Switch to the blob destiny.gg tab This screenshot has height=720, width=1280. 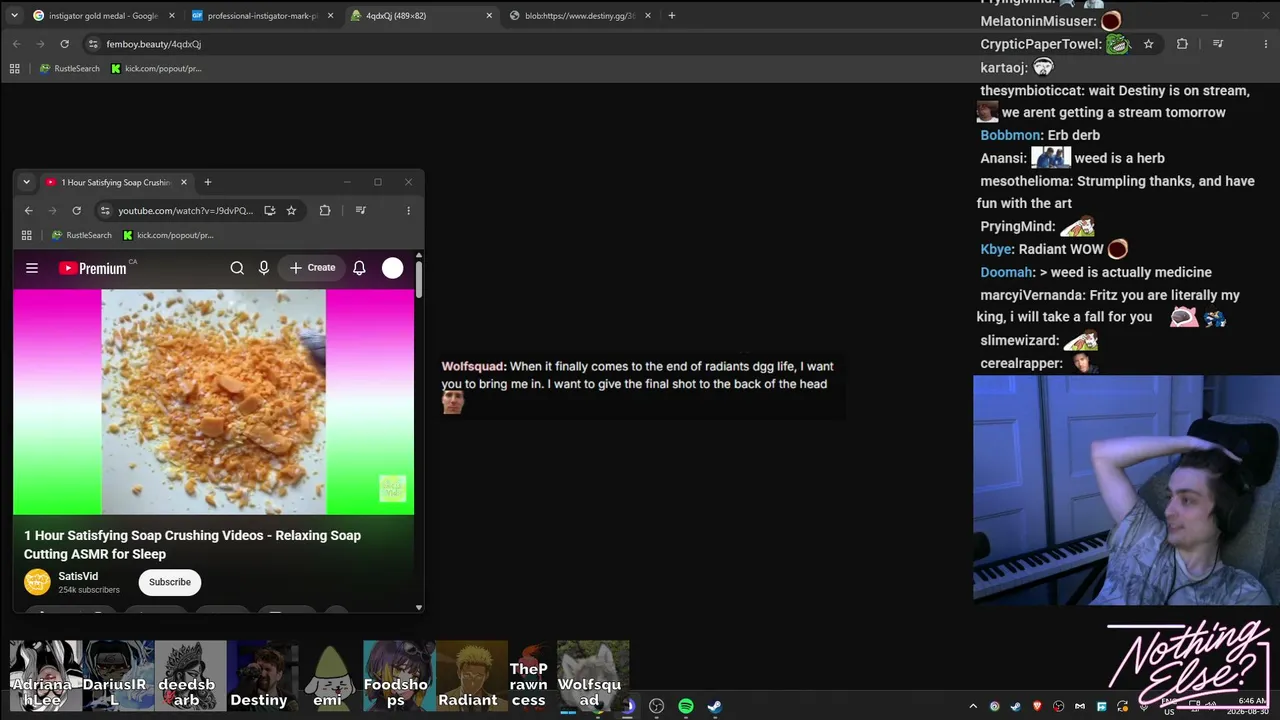coord(581,16)
